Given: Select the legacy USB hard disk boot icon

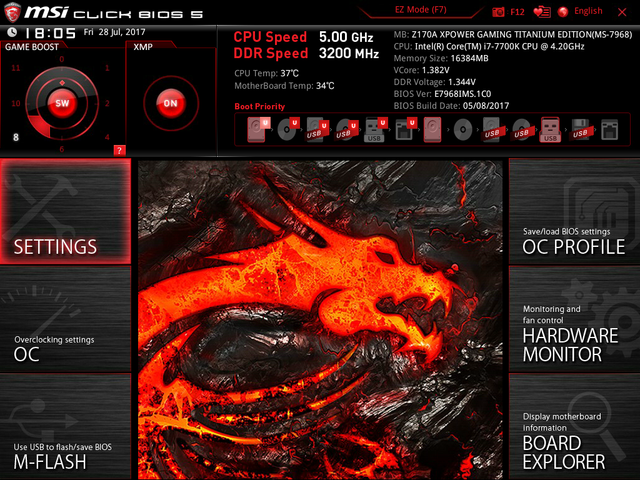Looking at the screenshot, I should pyautogui.click(x=492, y=130).
